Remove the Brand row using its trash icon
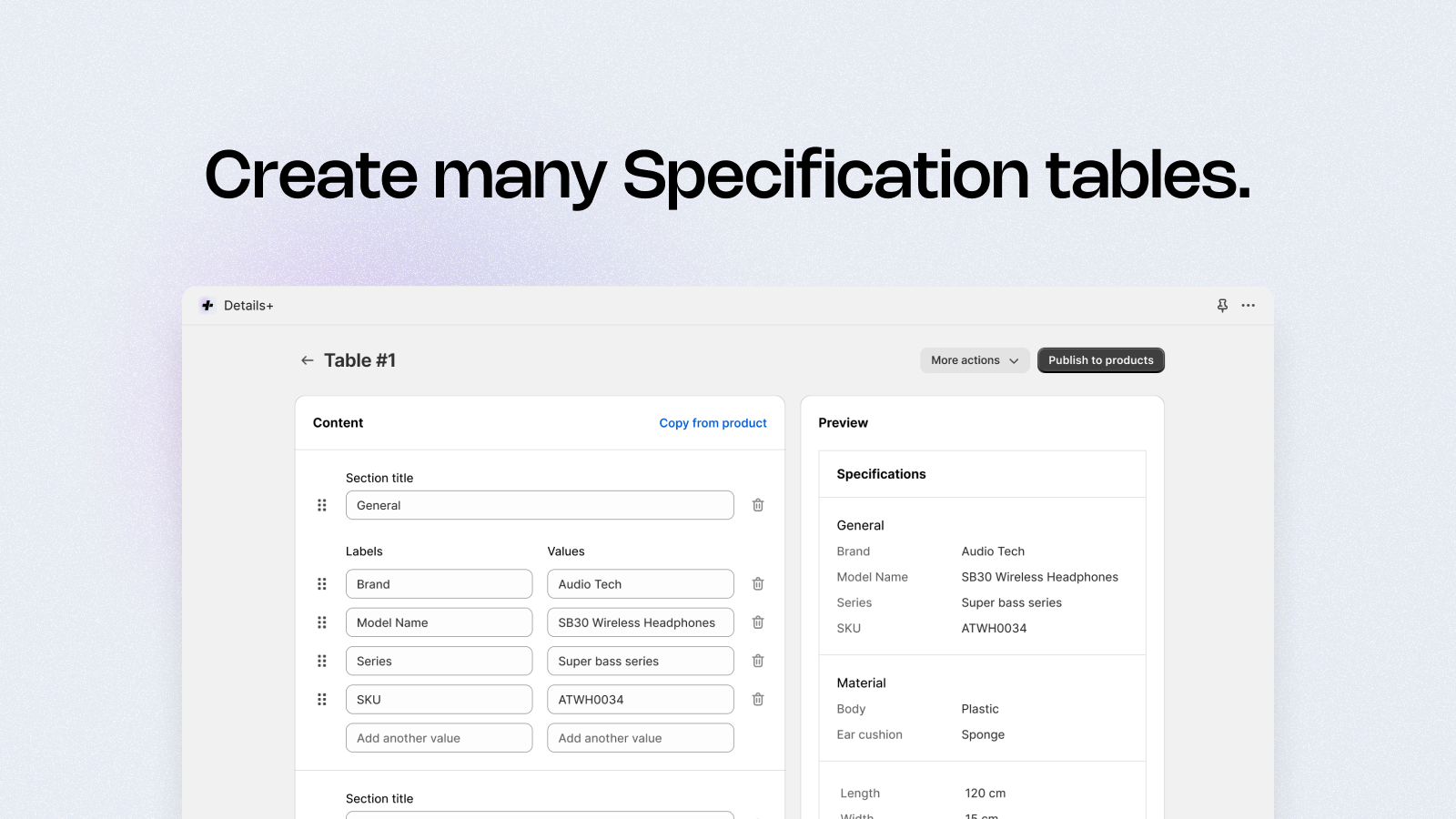 (x=757, y=583)
